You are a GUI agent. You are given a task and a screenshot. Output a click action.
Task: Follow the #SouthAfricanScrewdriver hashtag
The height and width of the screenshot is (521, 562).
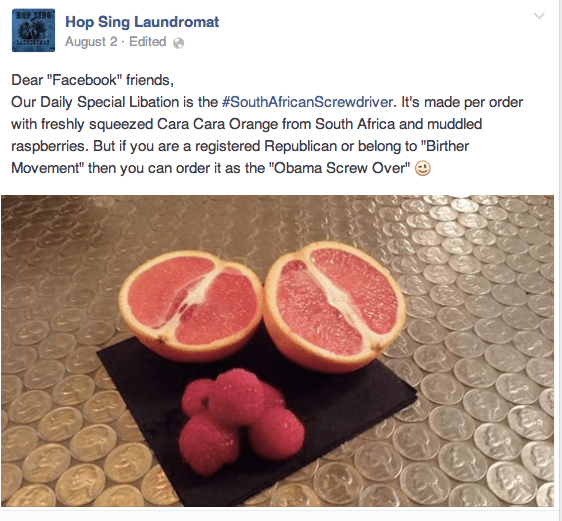(x=307, y=102)
